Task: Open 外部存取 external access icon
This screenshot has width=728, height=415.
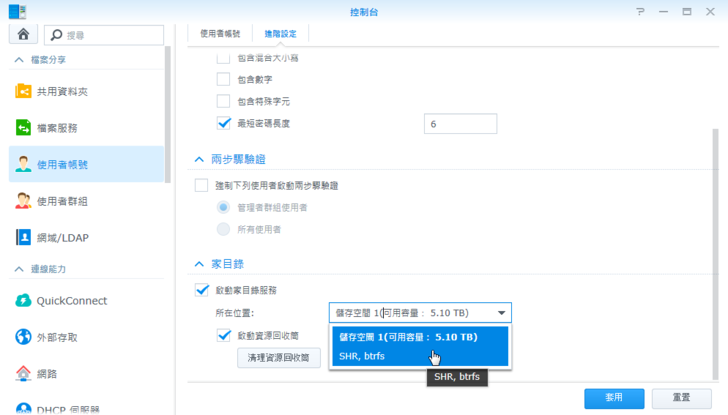Action: pos(23,337)
